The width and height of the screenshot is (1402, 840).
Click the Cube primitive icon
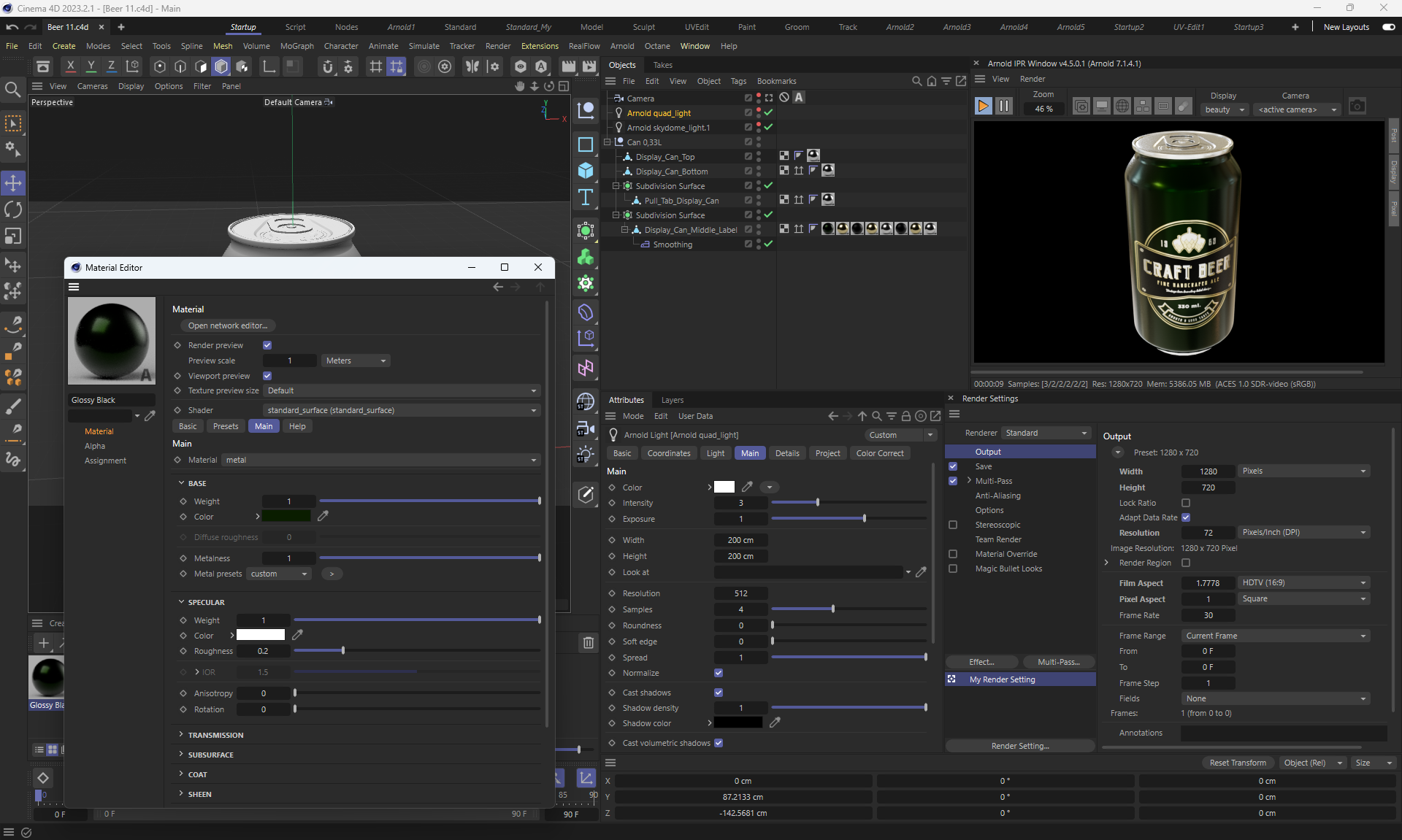click(586, 171)
